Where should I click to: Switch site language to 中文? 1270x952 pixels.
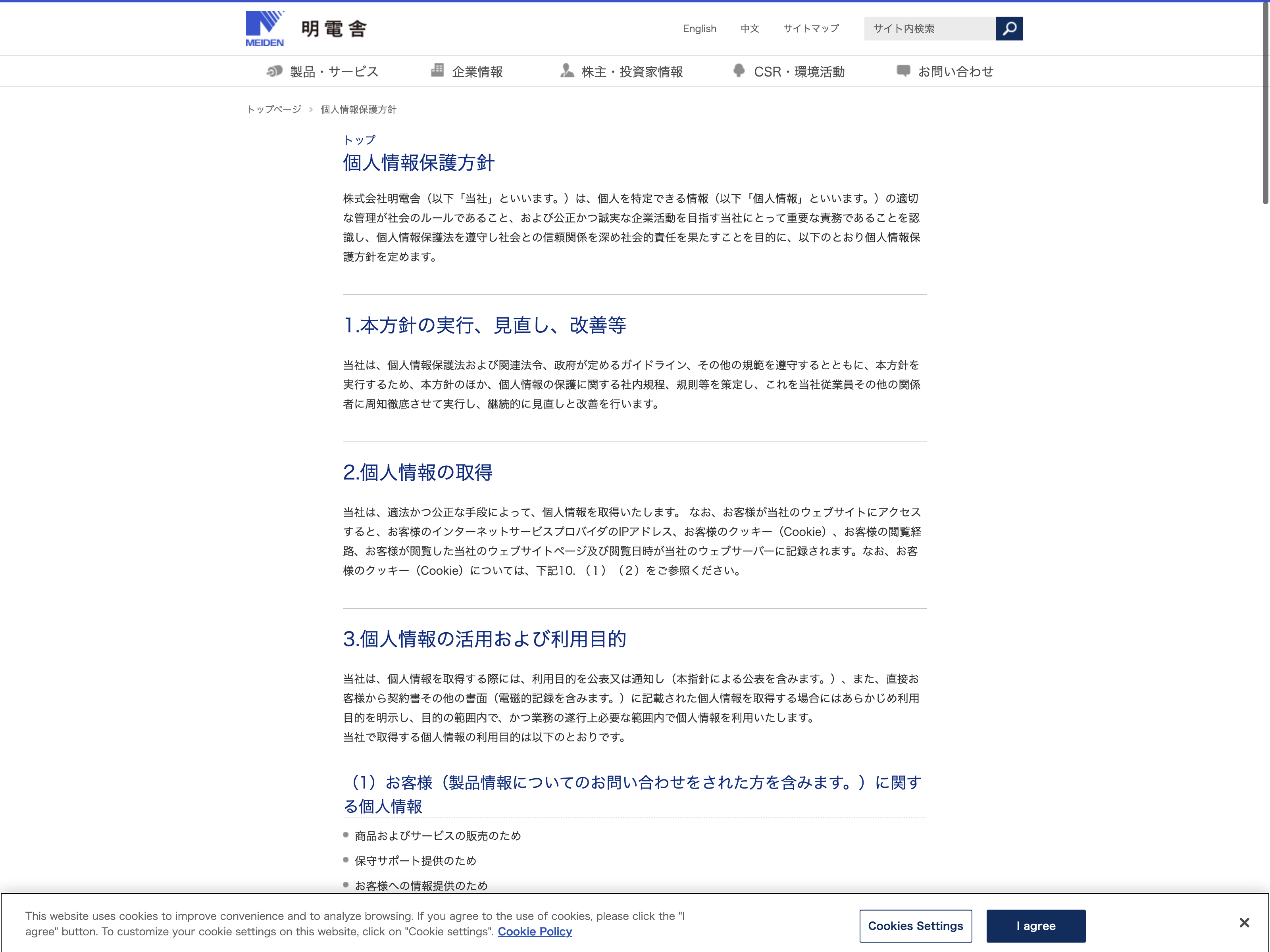(x=749, y=29)
